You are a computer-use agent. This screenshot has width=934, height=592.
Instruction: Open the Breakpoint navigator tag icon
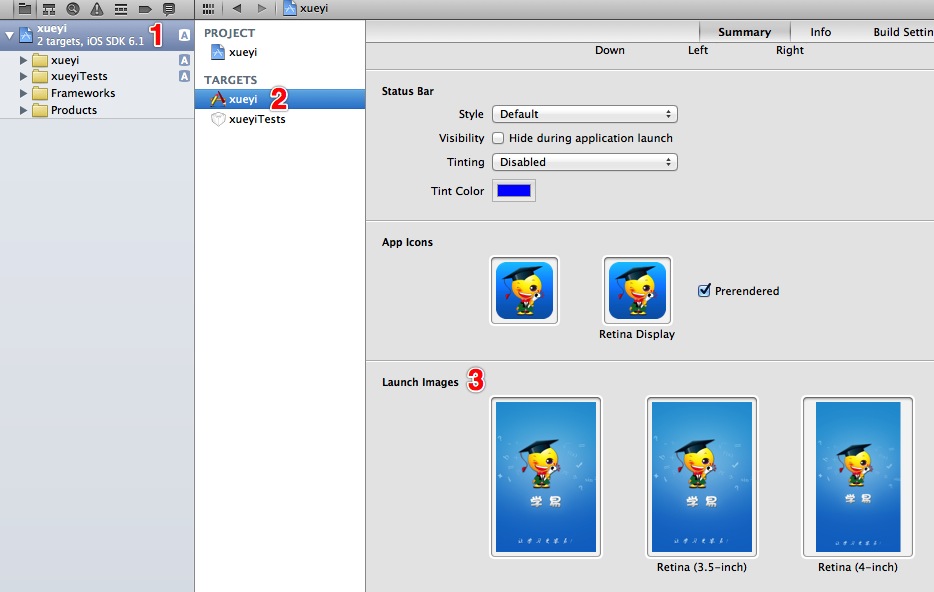click(x=145, y=8)
